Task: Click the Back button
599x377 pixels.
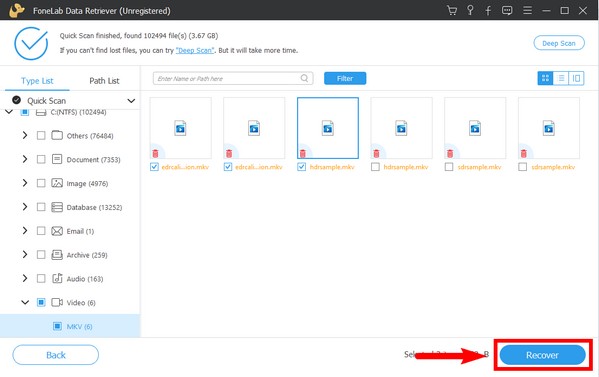Action: pyautogui.click(x=55, y=355)
